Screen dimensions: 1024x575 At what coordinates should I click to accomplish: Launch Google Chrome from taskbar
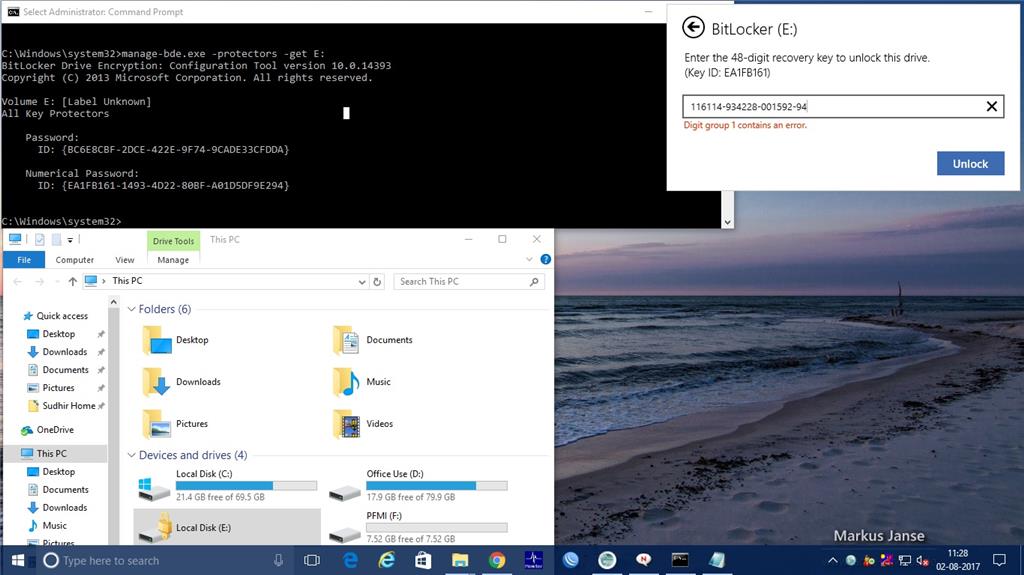point(496,560)
